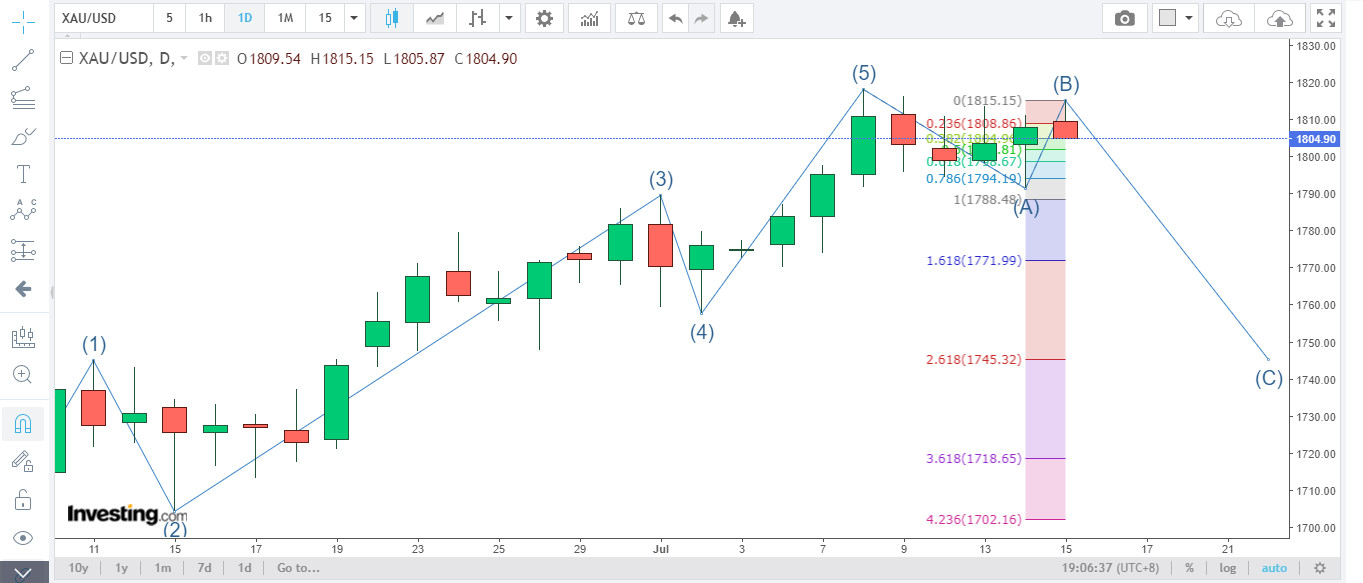Select the Text annotation tool
This screenshot has width=1363, height=583.
(23, 174)
